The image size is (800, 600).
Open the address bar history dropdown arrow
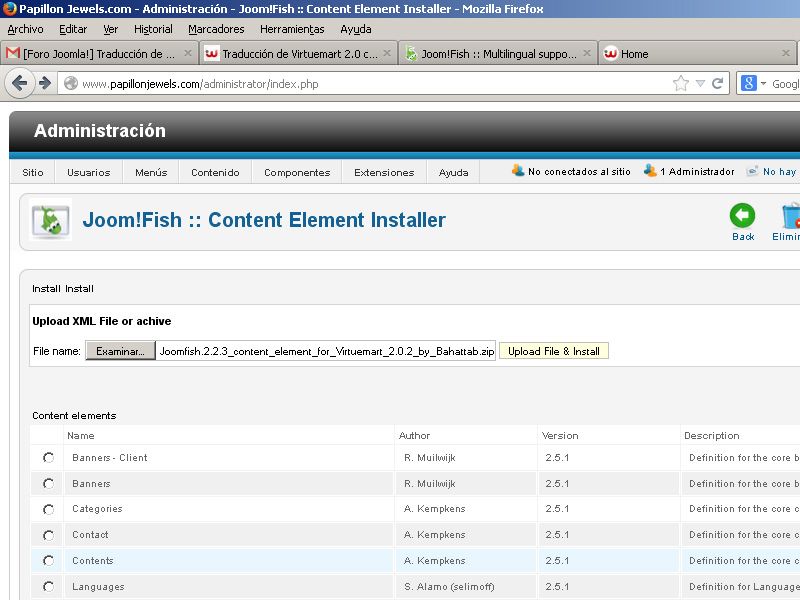click(x=701, y=84)
